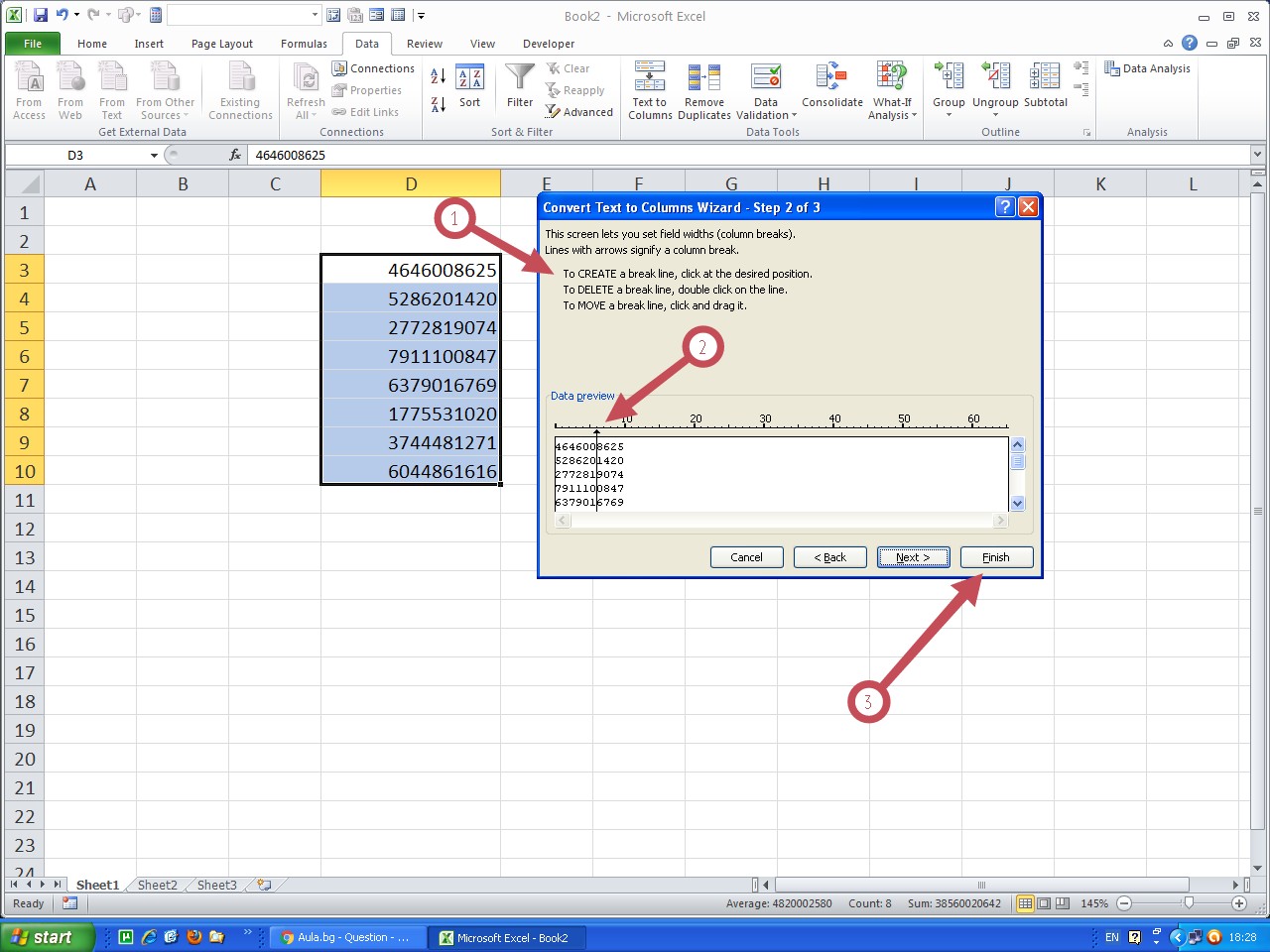The height and width of the screenshot is (952, 1270).
Task: Open the Developer tab
Action: coord(549,44)
